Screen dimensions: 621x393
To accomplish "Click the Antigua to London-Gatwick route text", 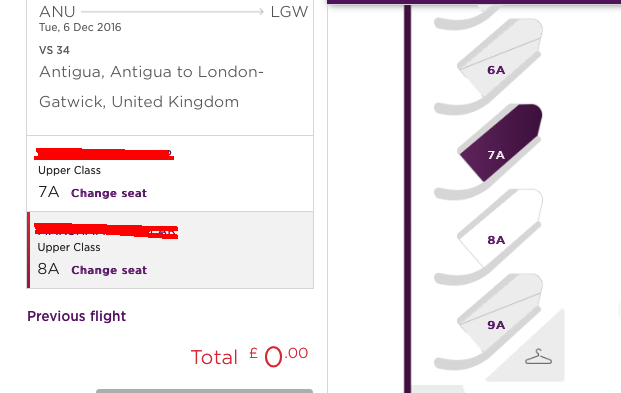I will pos(151,87).
